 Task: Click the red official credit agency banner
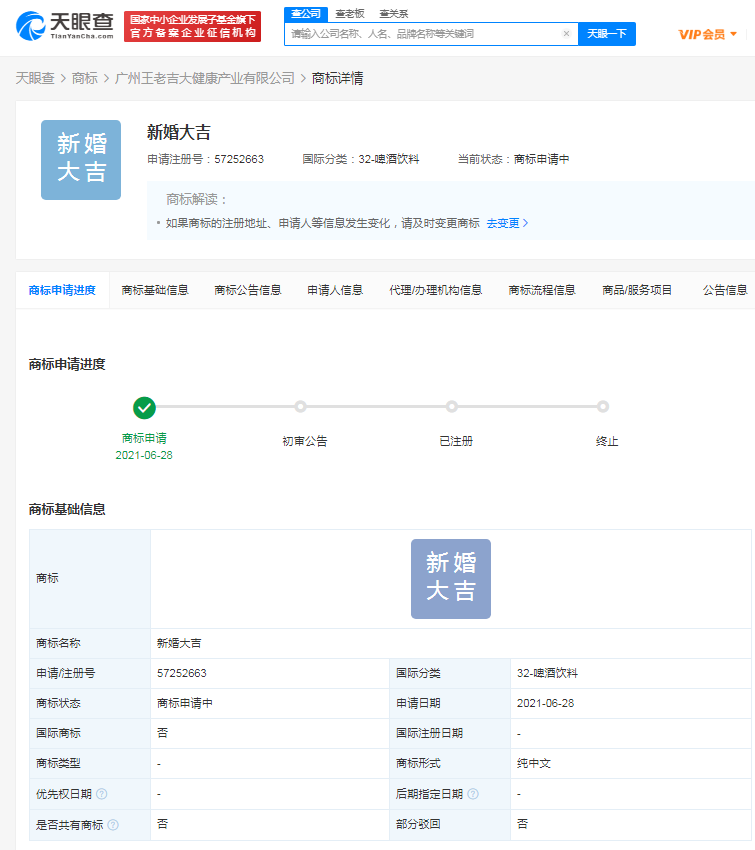pos(192,26)
